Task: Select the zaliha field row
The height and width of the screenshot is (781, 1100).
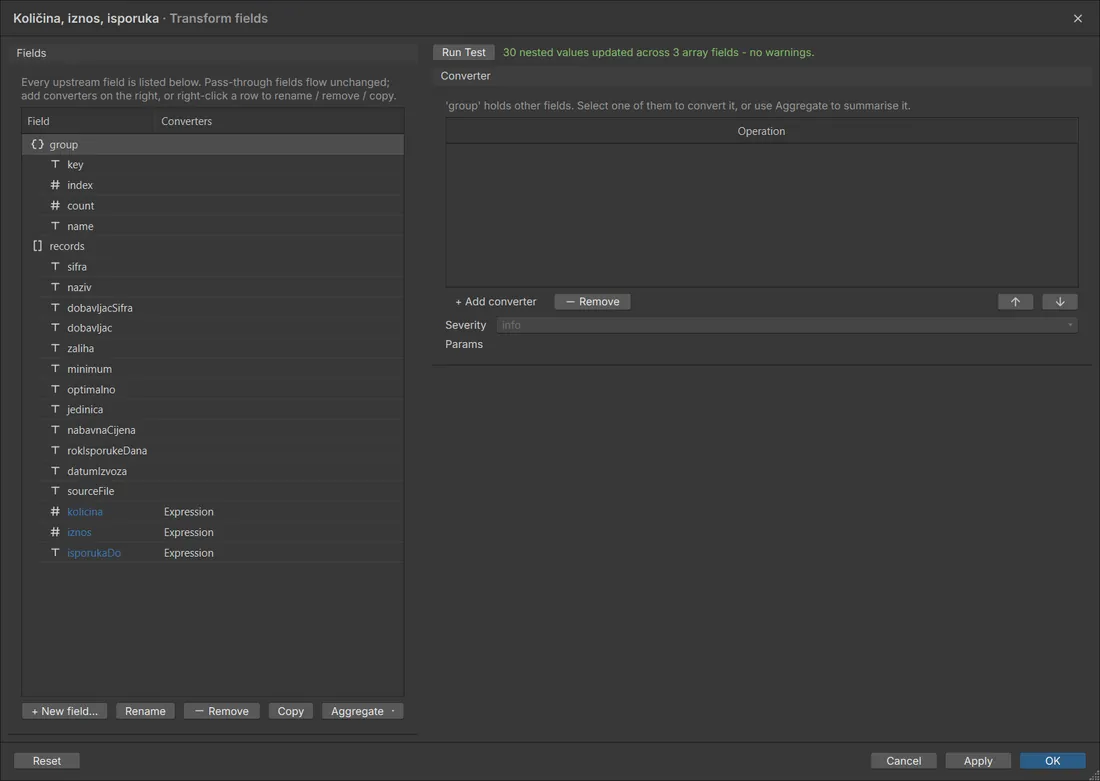Action: pos(213,348)
